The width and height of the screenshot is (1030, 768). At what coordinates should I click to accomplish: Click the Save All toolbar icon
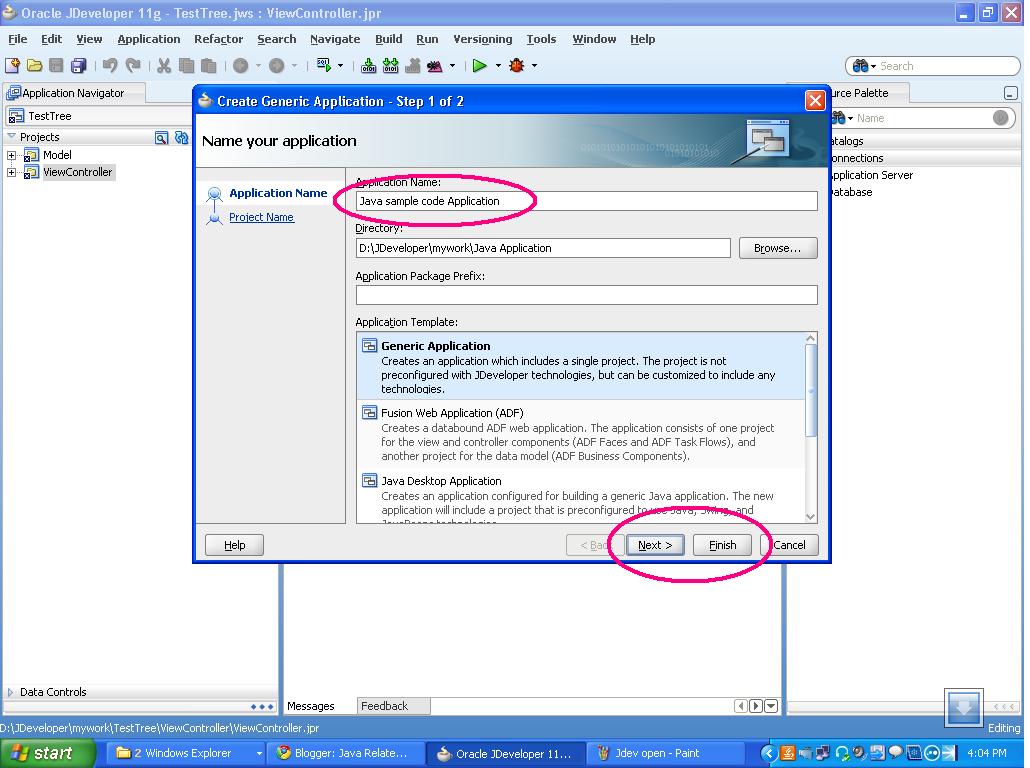(78, 65)
